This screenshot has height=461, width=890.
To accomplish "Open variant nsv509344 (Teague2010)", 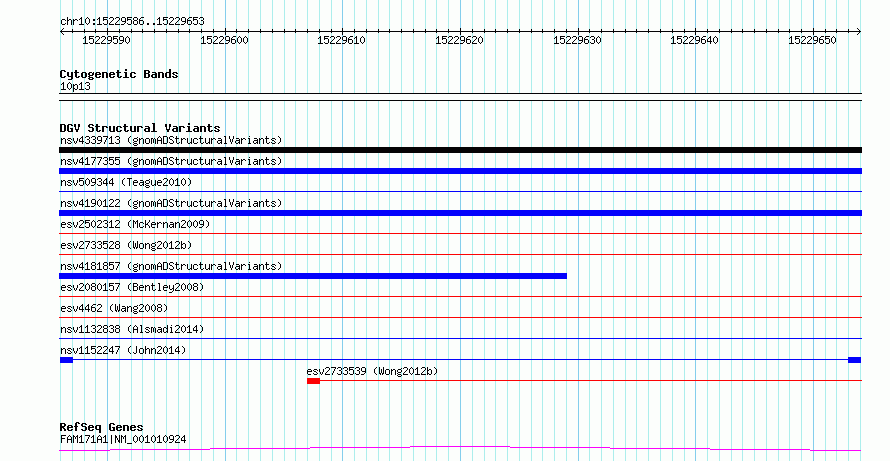I will tap(126, 182).
